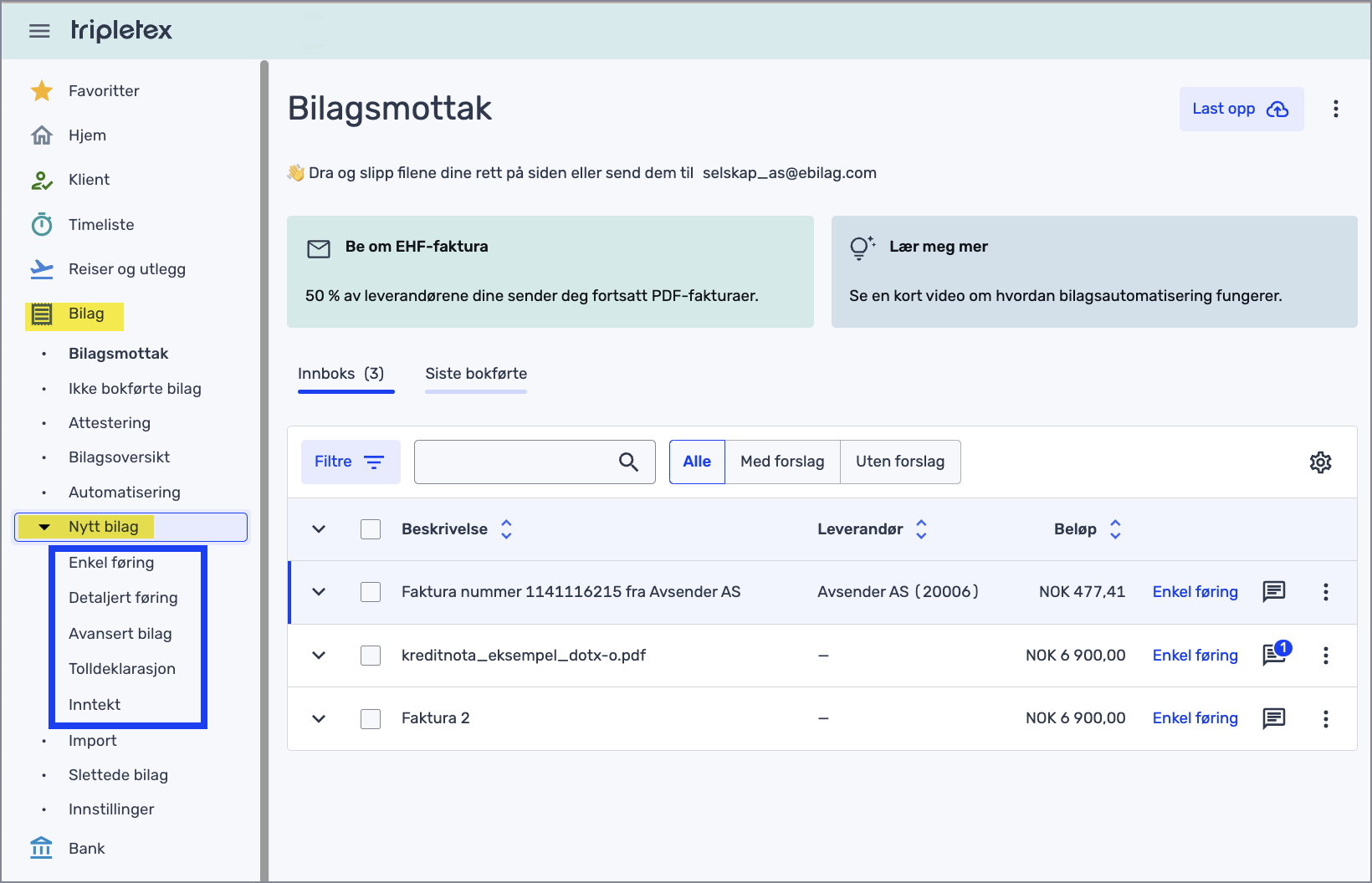The width and height of the screenshot is (1372, 883).
Task: Show only Uten forslag items
Action: [899, 462]
